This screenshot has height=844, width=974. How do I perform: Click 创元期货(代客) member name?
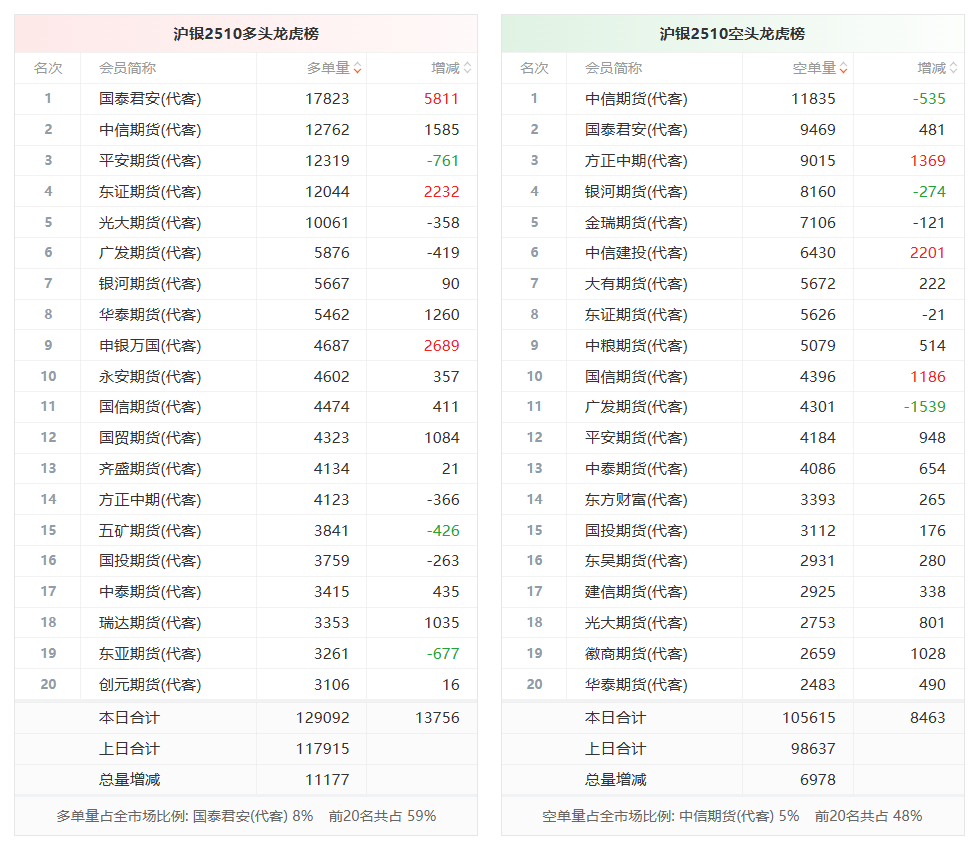point(150,685)
